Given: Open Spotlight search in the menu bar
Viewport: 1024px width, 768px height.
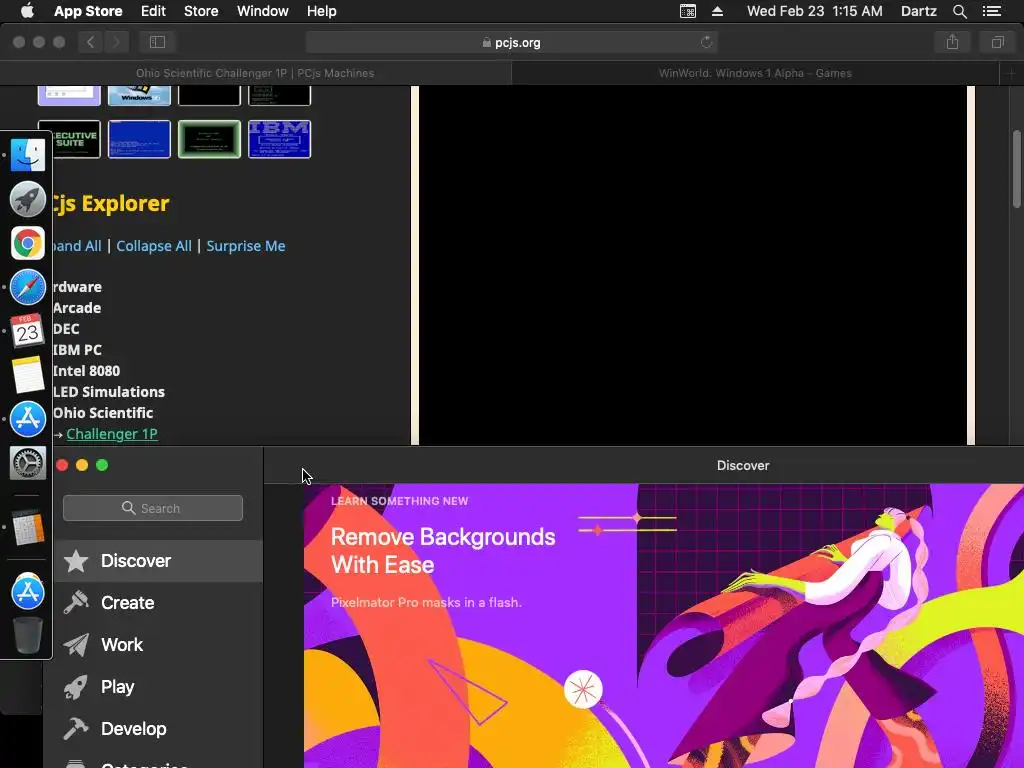Looking at the screenshot, I should [x=959, y=11].
